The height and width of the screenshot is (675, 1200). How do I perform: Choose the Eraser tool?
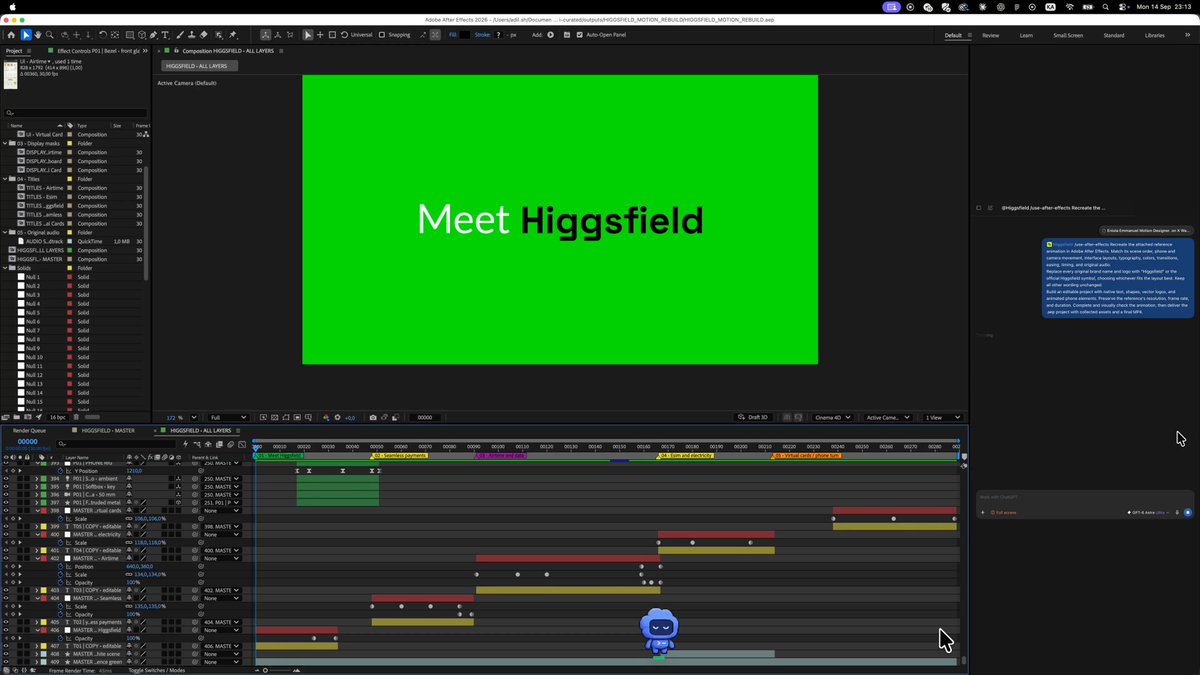(x=203, y=35)
